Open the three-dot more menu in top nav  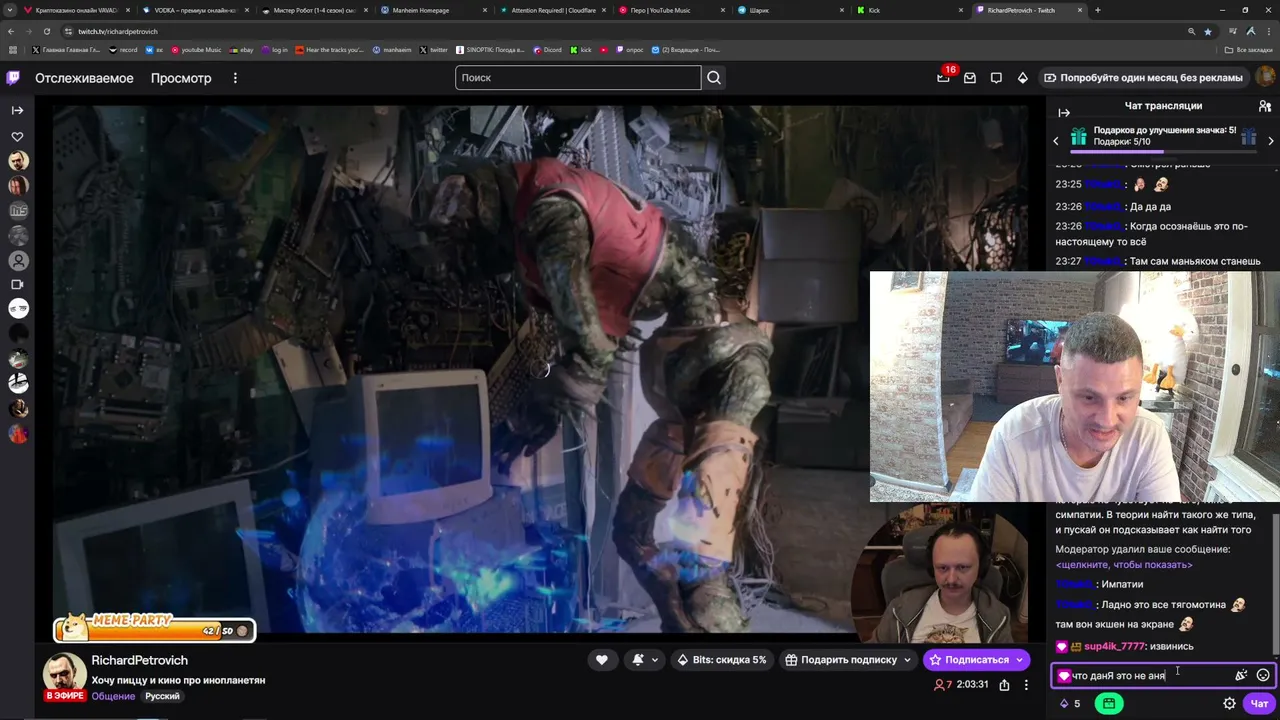(x=235, y=78)
